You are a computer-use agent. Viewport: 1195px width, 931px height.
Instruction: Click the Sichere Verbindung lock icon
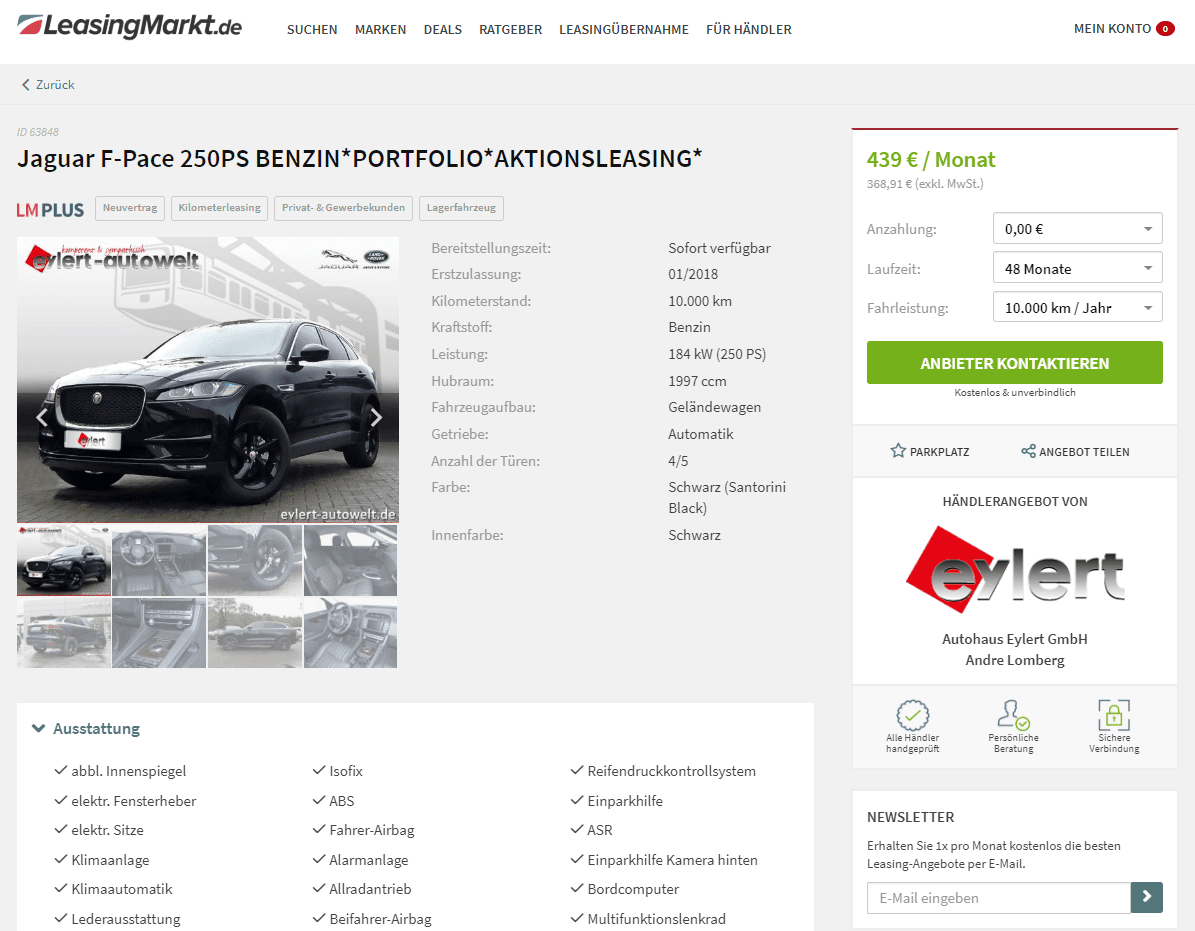click(1113, 715)
